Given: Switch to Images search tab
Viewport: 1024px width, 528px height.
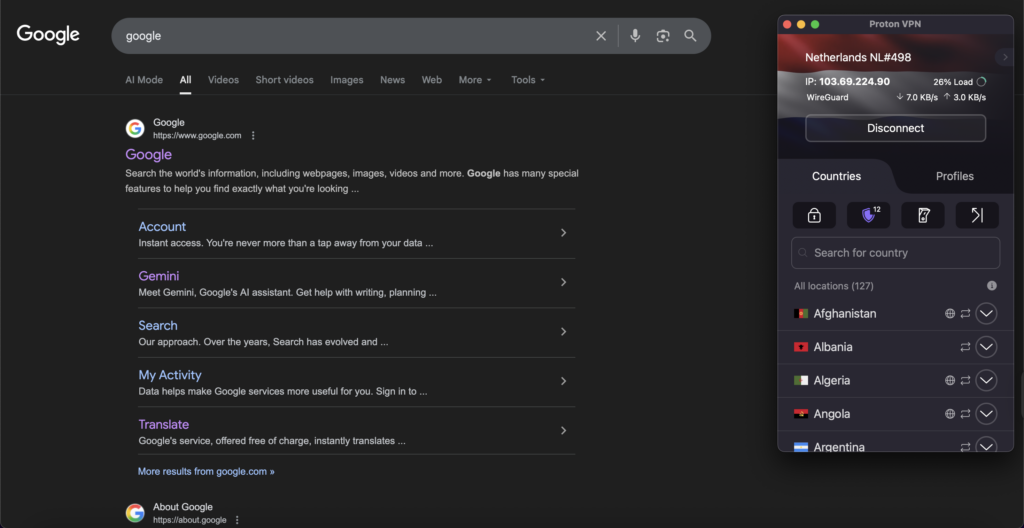Looking at the screenshot, I should pyautogui.click(x=347, y=80).
